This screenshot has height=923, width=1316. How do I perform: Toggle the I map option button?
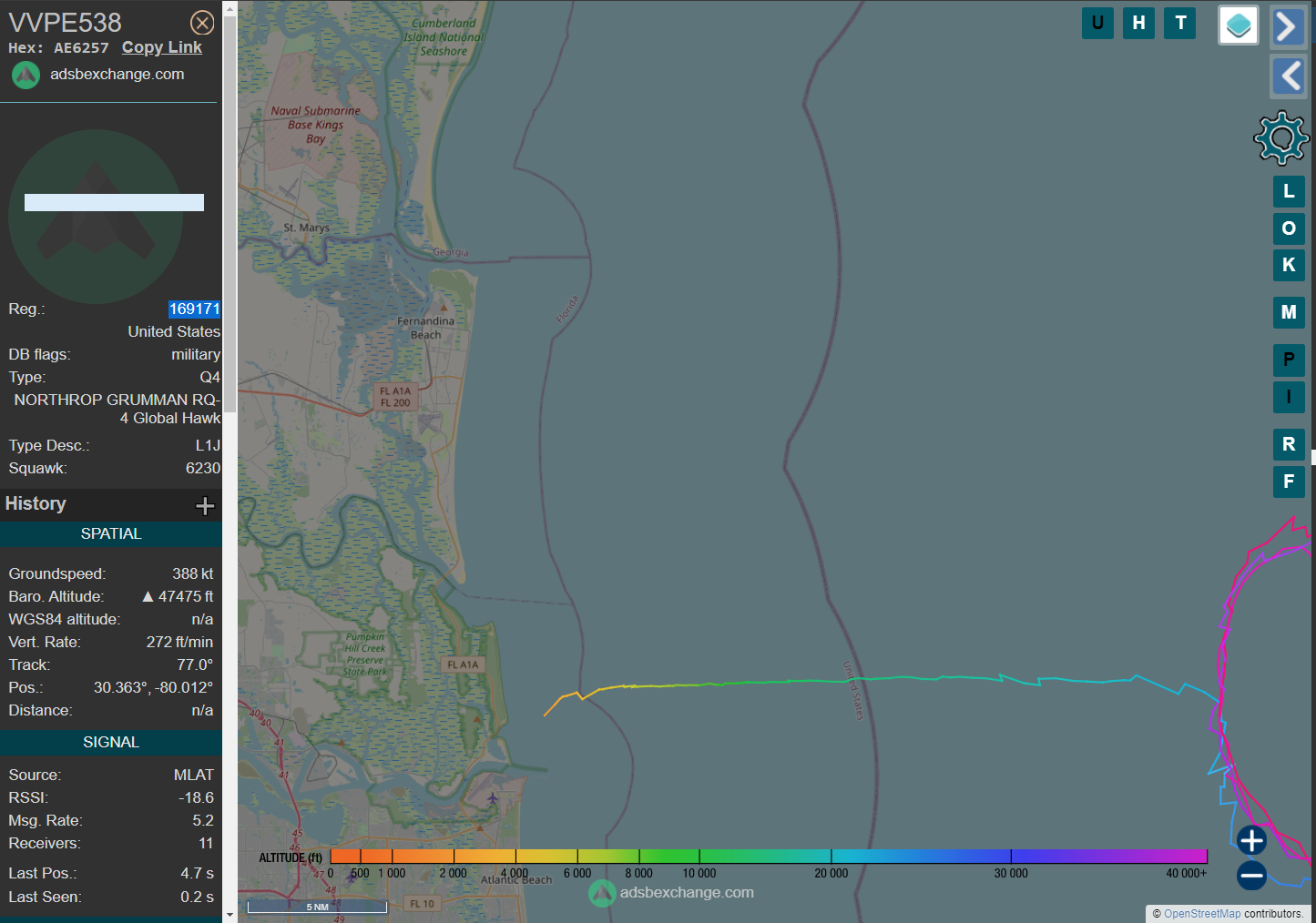tap(1289, 397)
